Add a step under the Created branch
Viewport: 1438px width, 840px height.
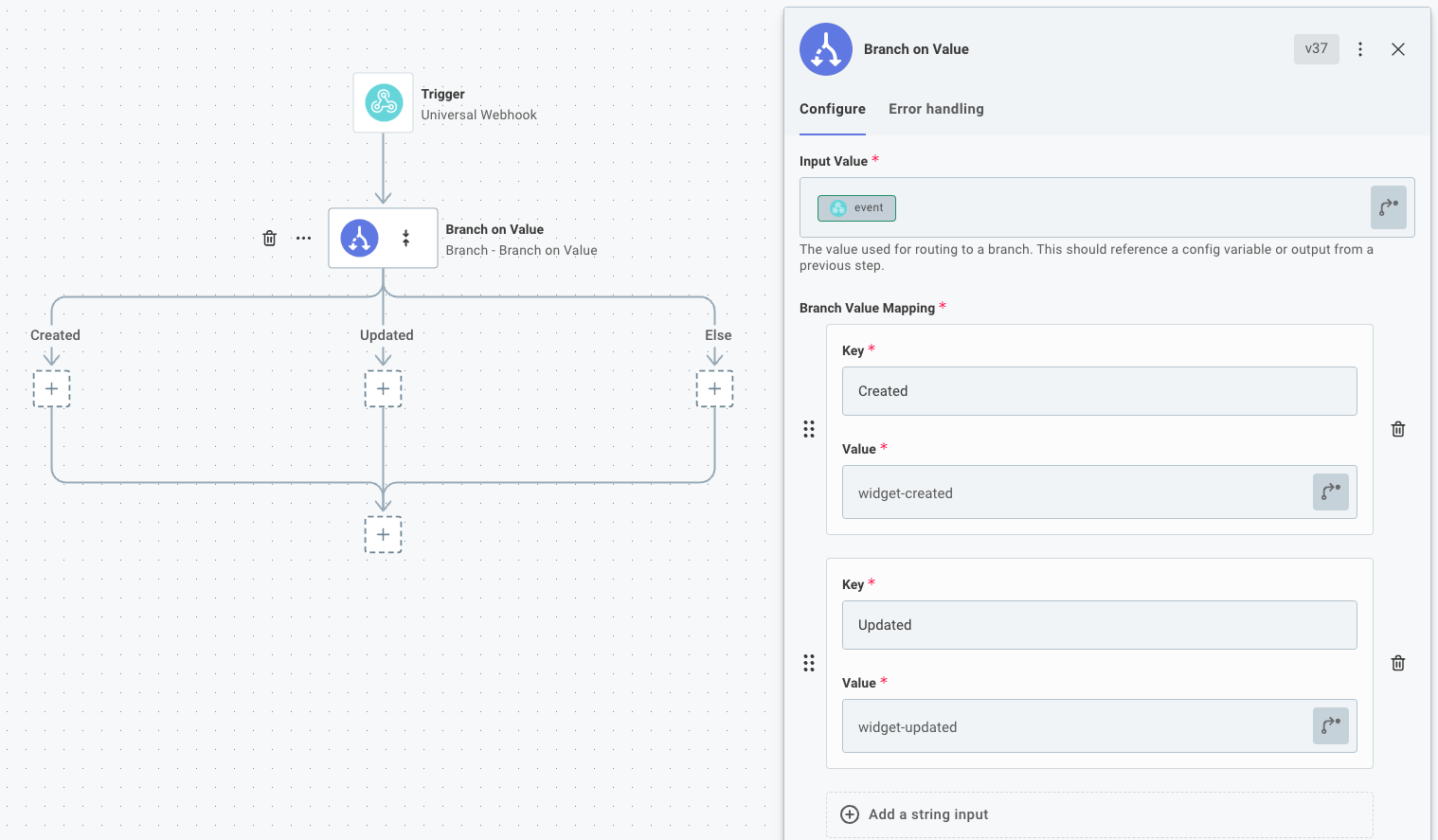[52, 389]
